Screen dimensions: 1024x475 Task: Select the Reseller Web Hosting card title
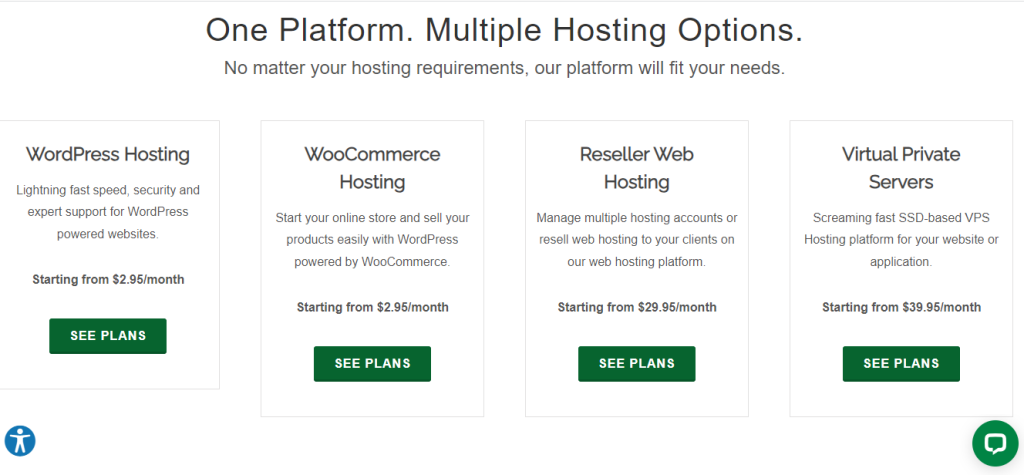[637, 168]
